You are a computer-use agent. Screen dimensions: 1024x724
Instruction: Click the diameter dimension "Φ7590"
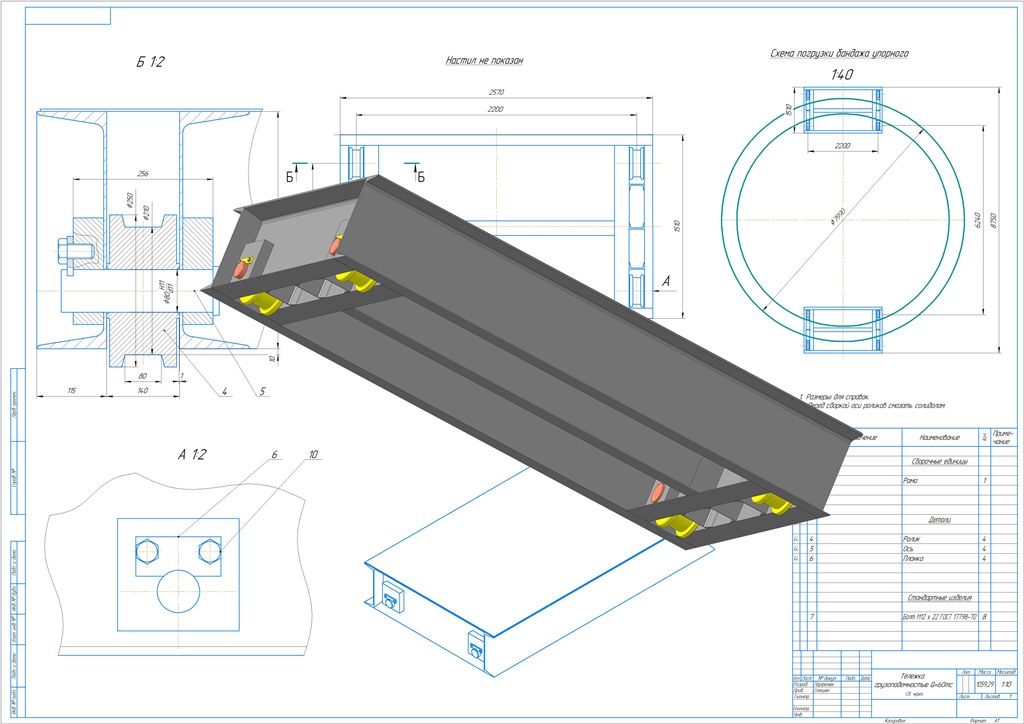[839, 216]
